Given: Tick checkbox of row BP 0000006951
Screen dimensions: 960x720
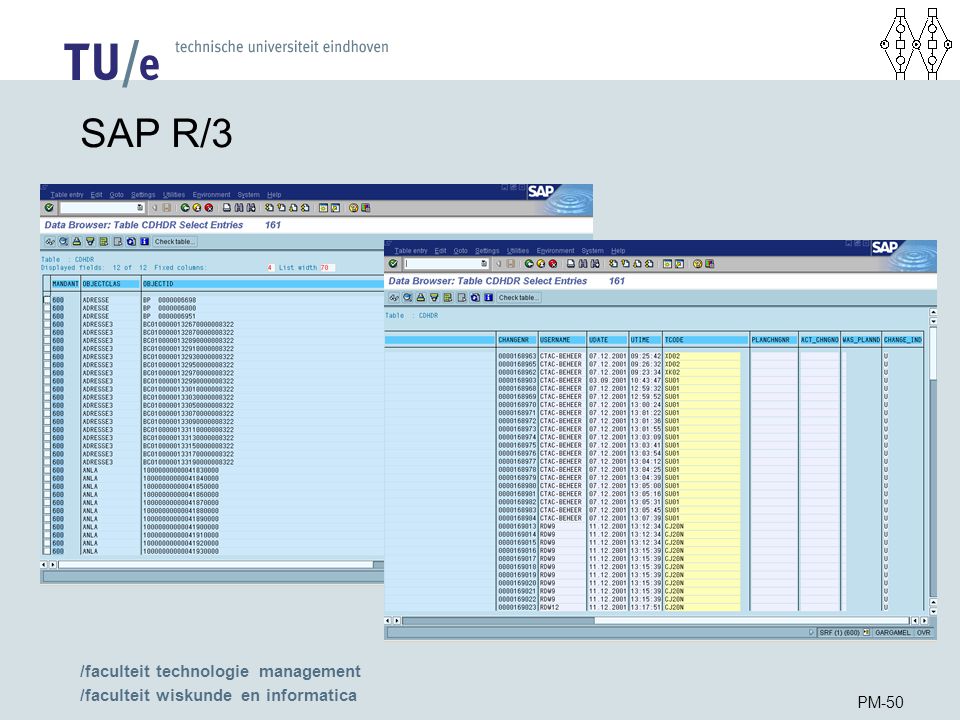Looking at the screenshot, I should [47, 316].
